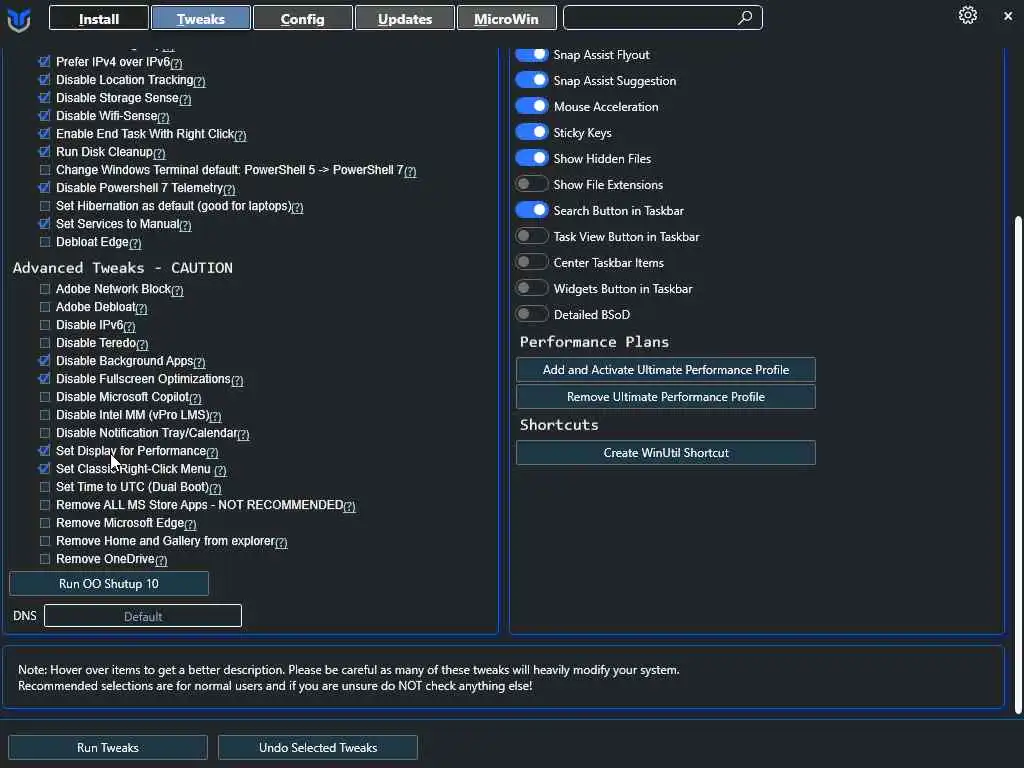This screenshot has height=768, width=1024.
Task: Switch to the Install tab
Action: point(99,18)
